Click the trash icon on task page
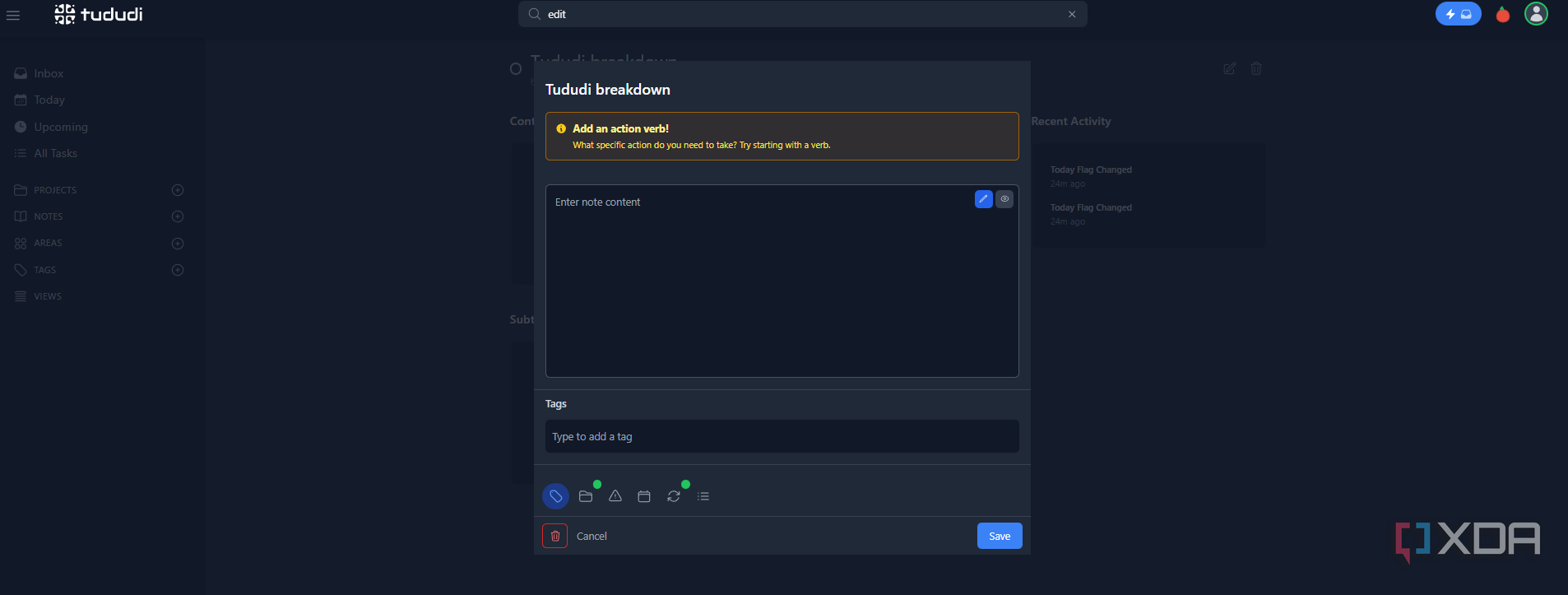The image size is (1568, 595). [1256, 68]
